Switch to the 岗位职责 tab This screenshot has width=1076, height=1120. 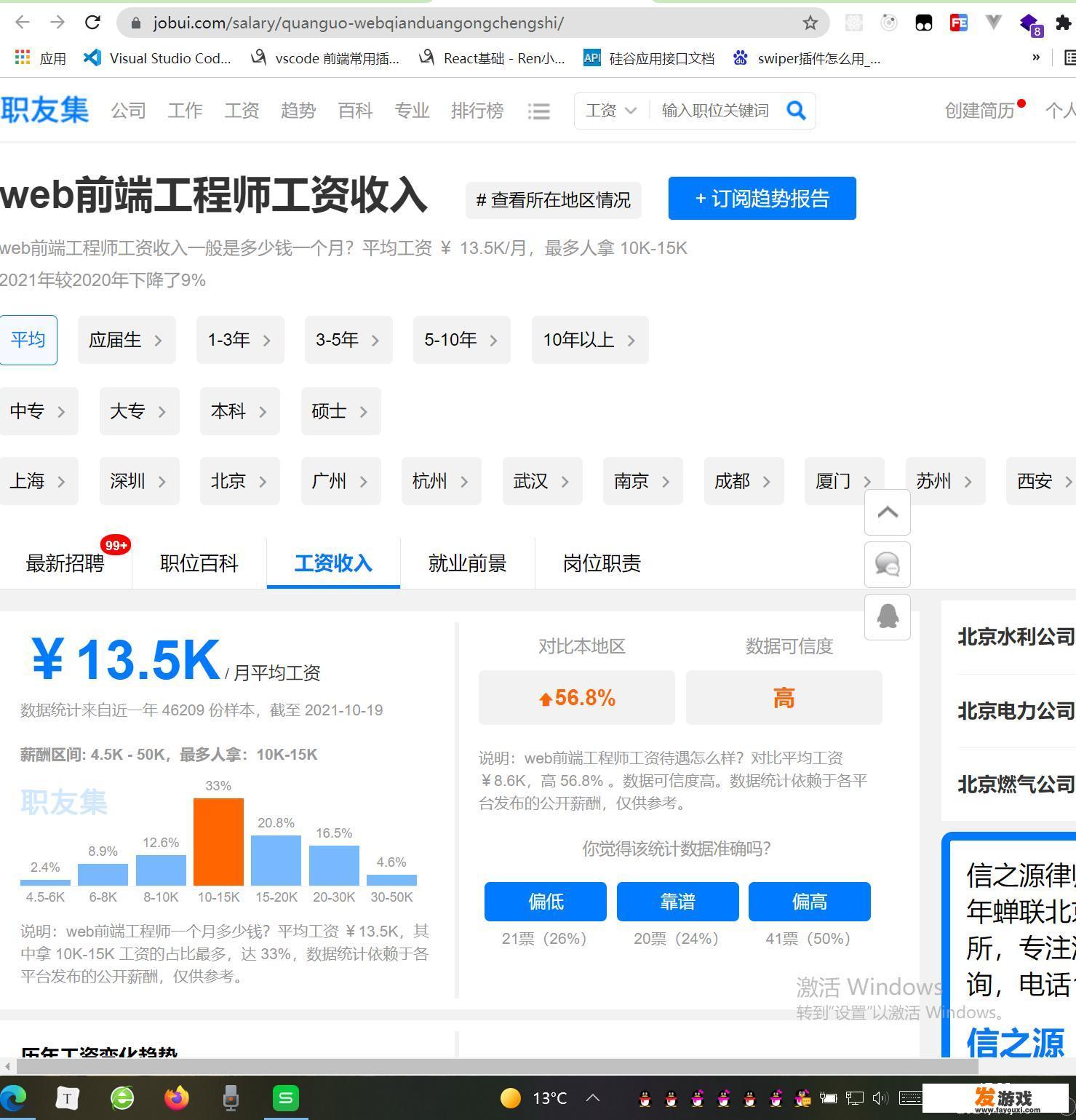pos(602,563)
